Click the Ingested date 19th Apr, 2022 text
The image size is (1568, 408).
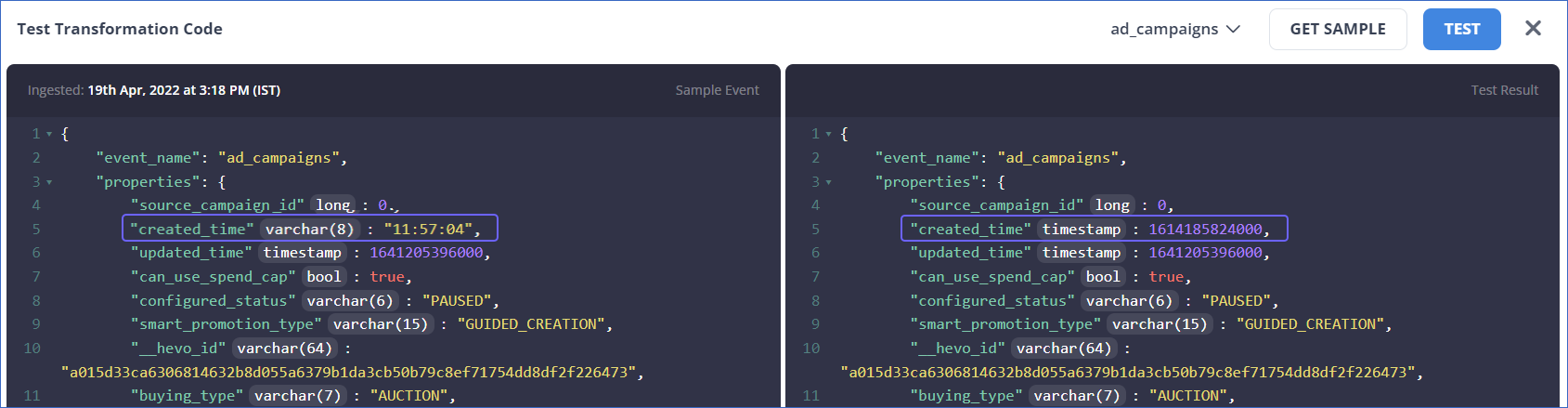pos(184,90)
